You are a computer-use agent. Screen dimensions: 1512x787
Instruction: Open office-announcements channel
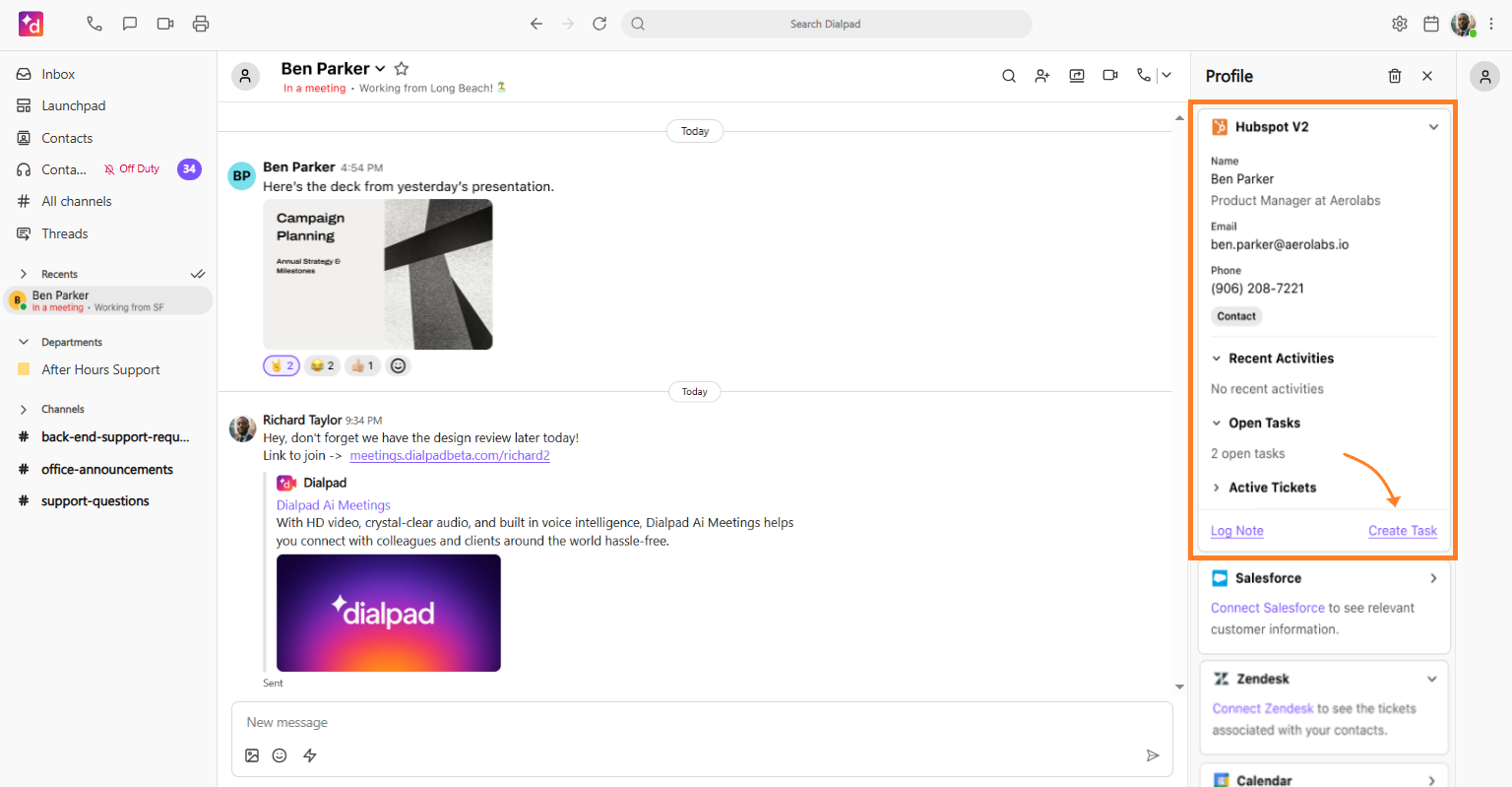tap(108, 469)
